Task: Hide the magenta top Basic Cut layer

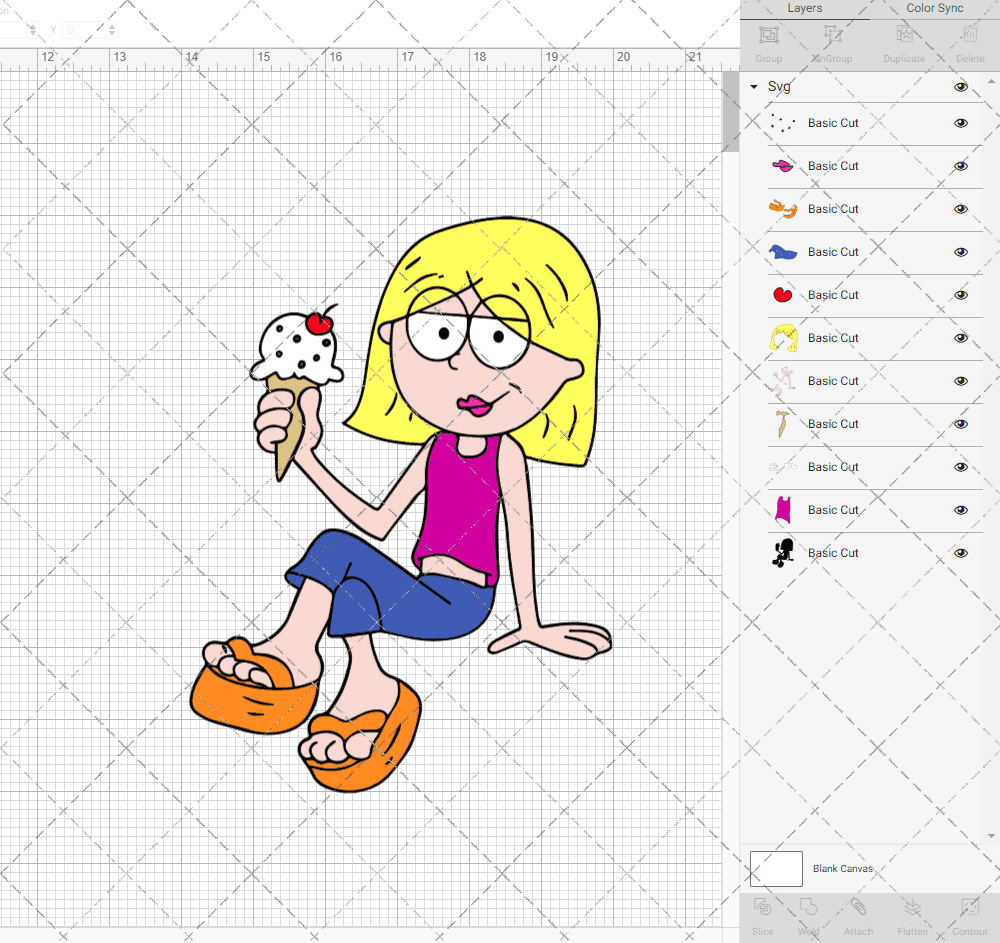Action: [x=960, y=510]
